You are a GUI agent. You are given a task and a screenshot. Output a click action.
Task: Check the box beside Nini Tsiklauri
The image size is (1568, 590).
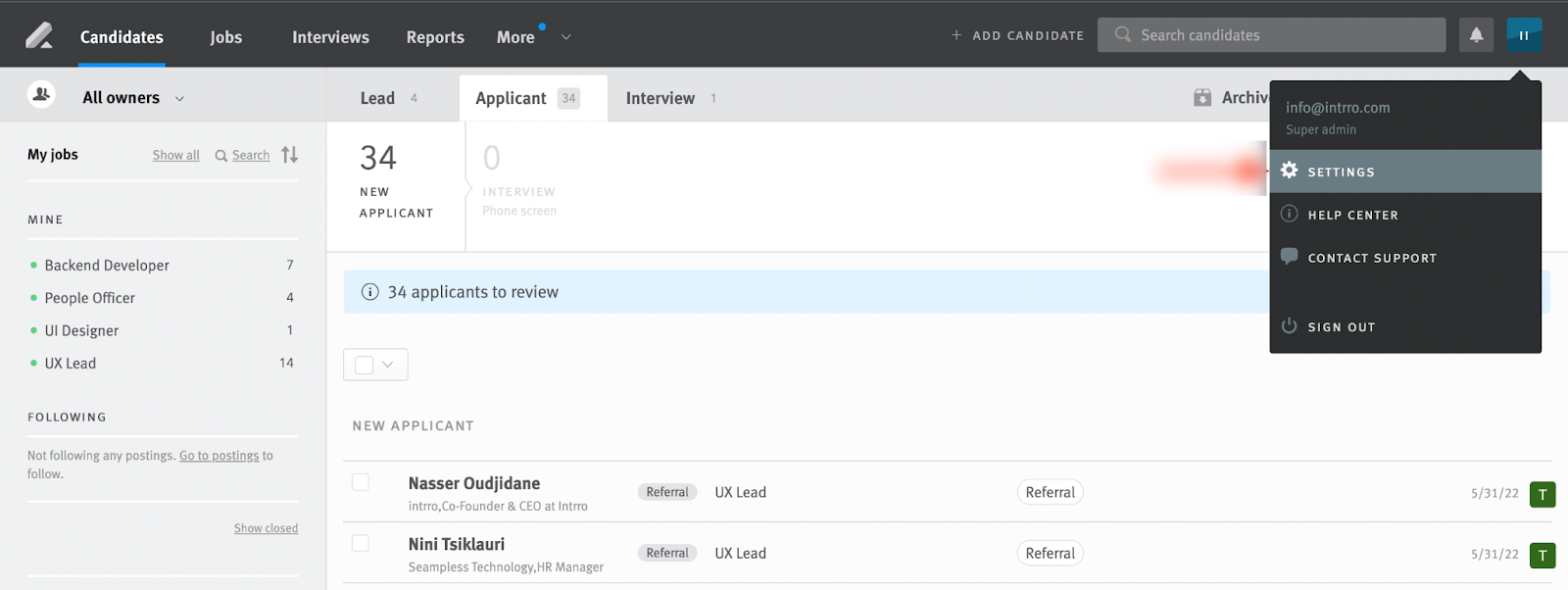tap(361, 543)
